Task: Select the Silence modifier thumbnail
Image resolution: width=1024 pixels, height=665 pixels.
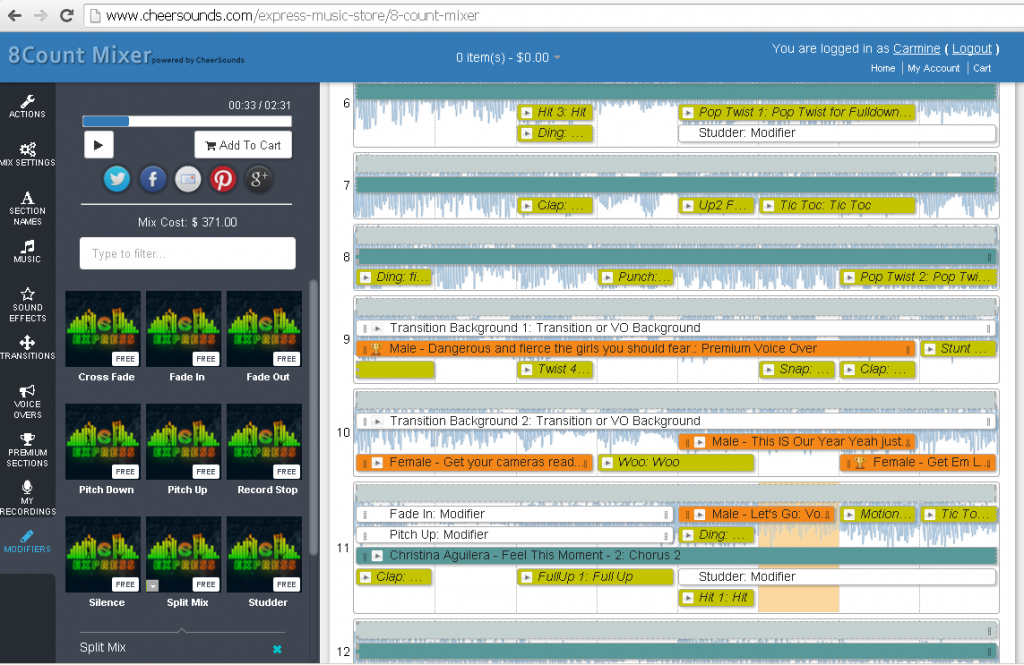Action: (103, 555)
